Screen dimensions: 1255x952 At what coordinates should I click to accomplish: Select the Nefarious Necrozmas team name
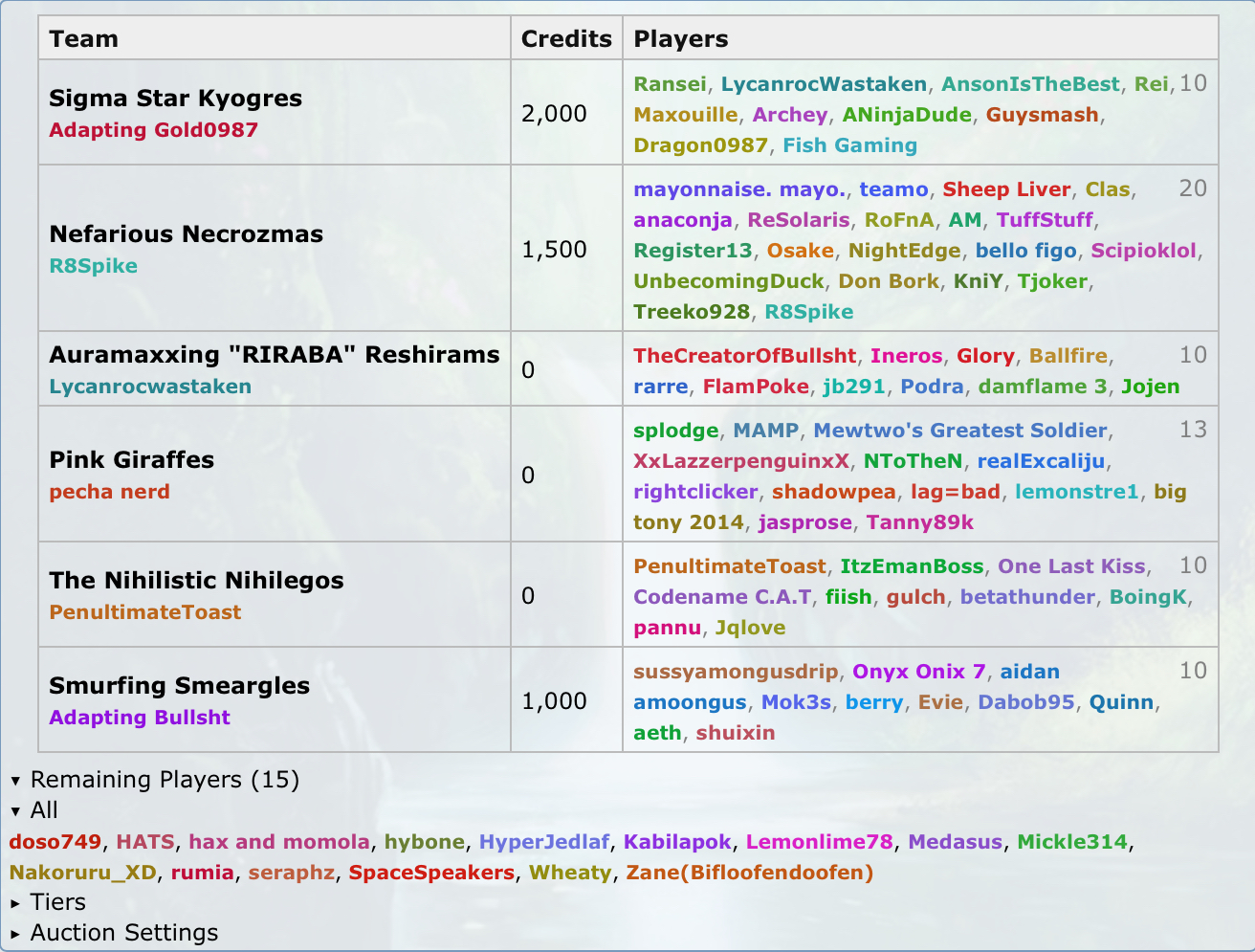tap(187, 234)
